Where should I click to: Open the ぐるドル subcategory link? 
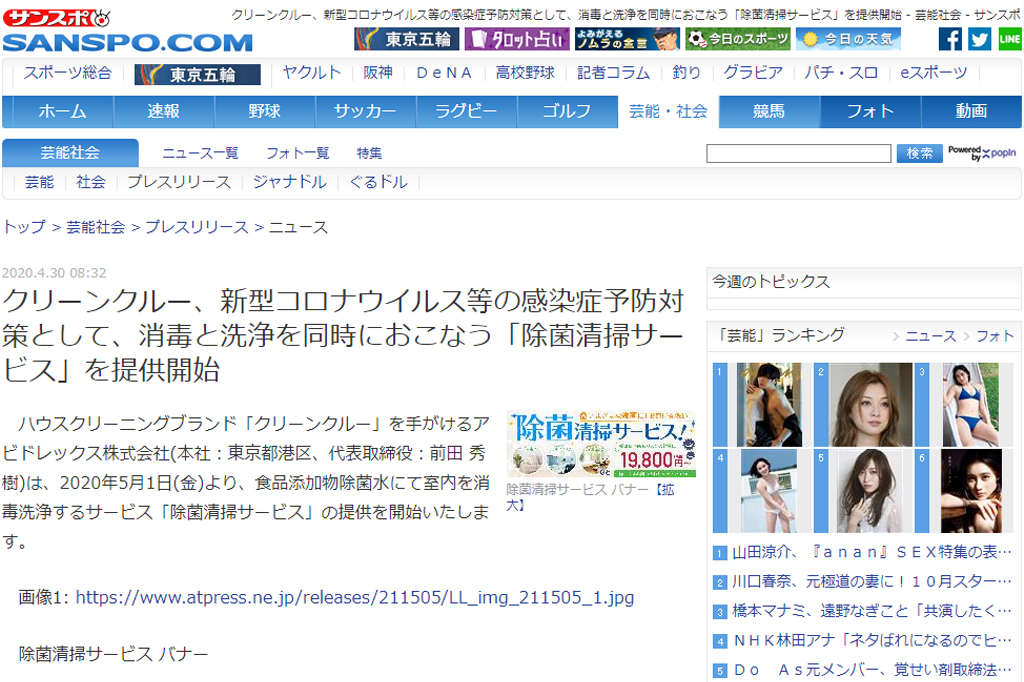[x=379, y=182]
